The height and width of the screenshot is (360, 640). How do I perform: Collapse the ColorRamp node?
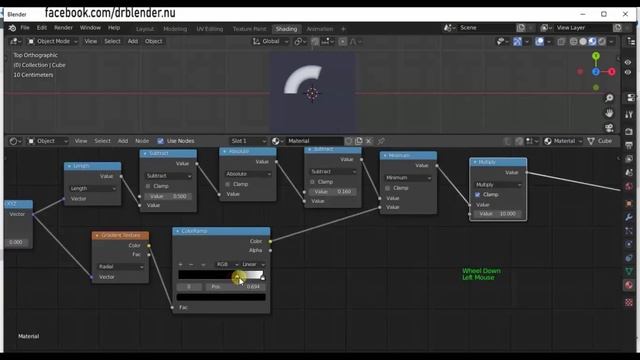[x=178, y=231]
